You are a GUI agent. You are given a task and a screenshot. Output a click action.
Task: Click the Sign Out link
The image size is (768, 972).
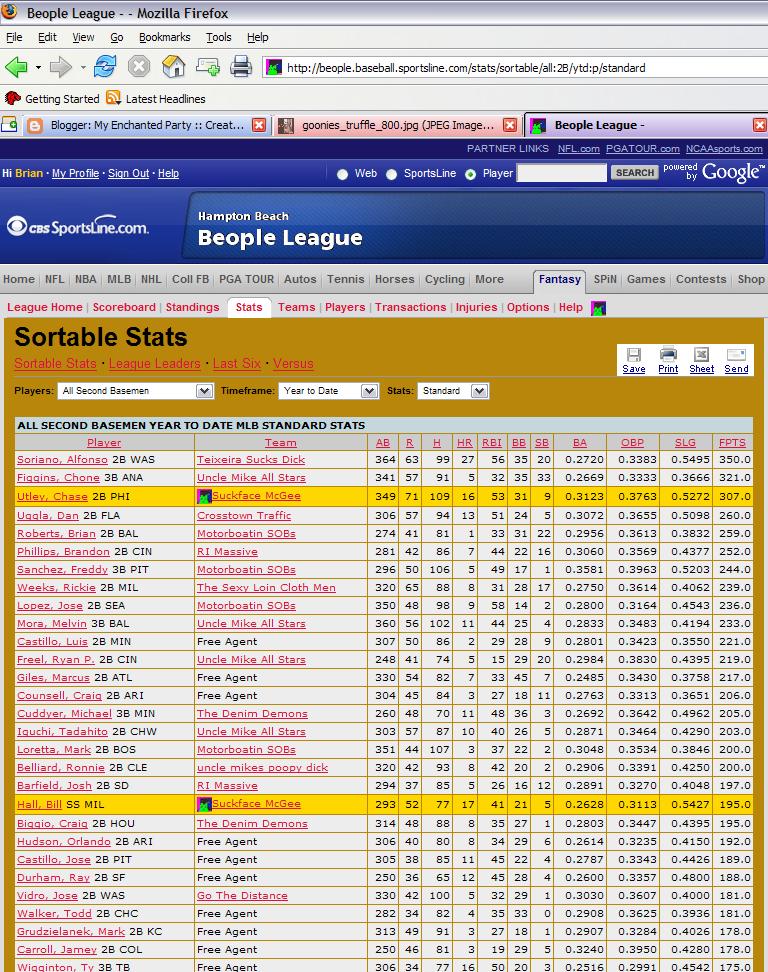tap(128, 174)
